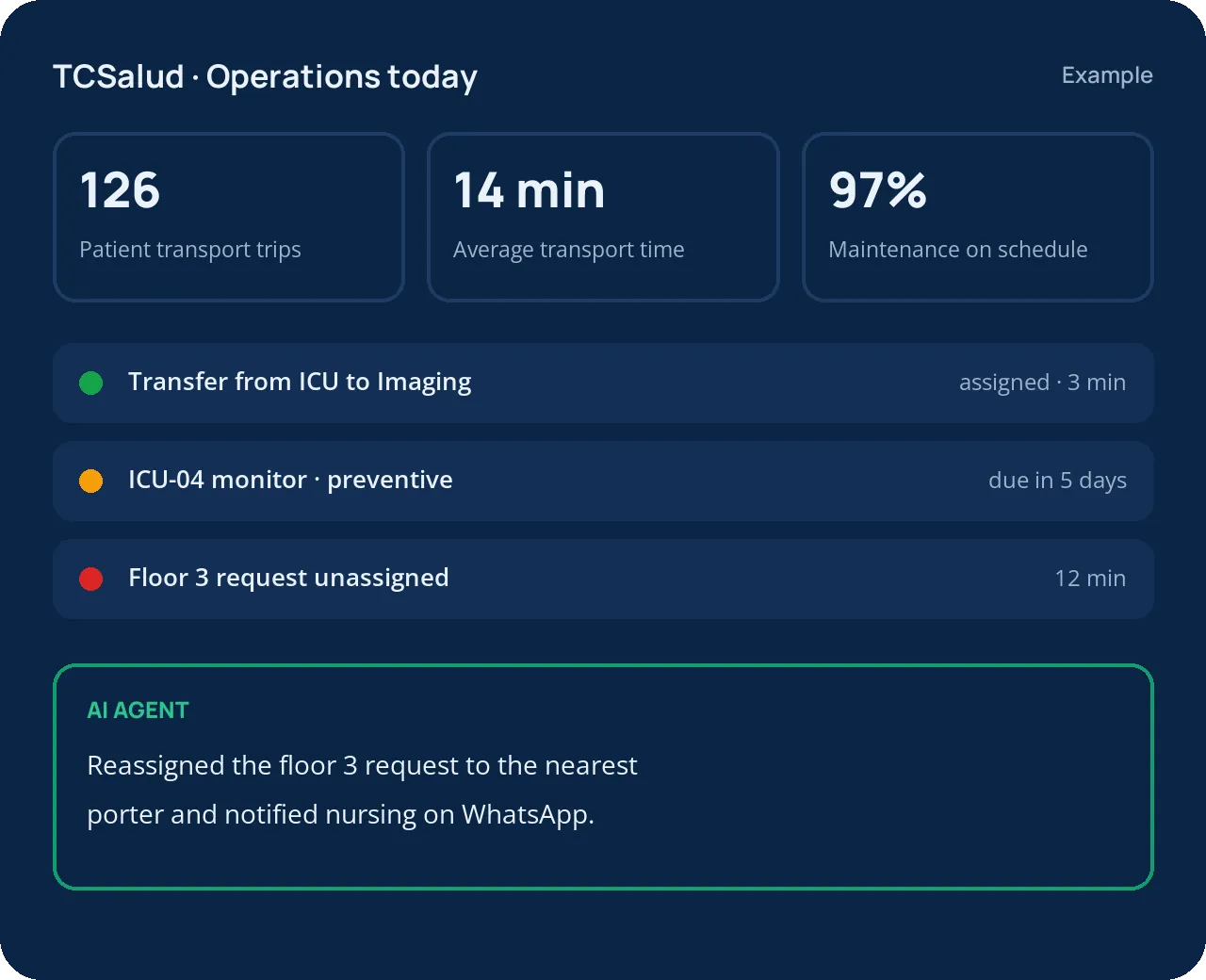Select the 14 min average transport time card
Screen dimensions: 1206x980
(603, 217)
